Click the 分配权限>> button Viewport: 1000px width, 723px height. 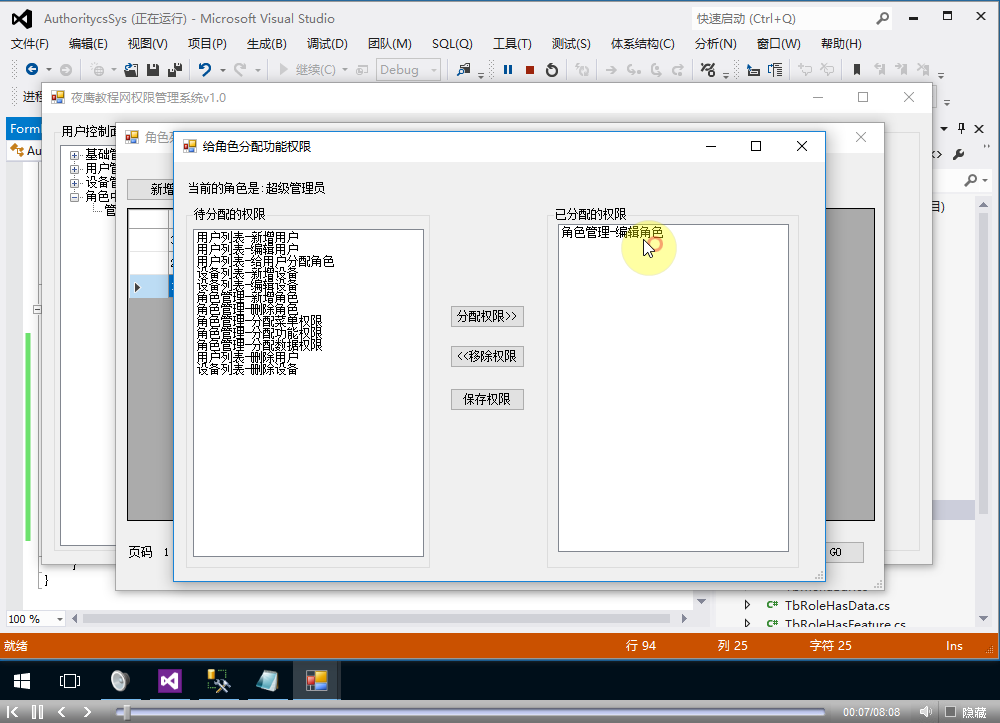pyautogui.click(x=487, y=316)
